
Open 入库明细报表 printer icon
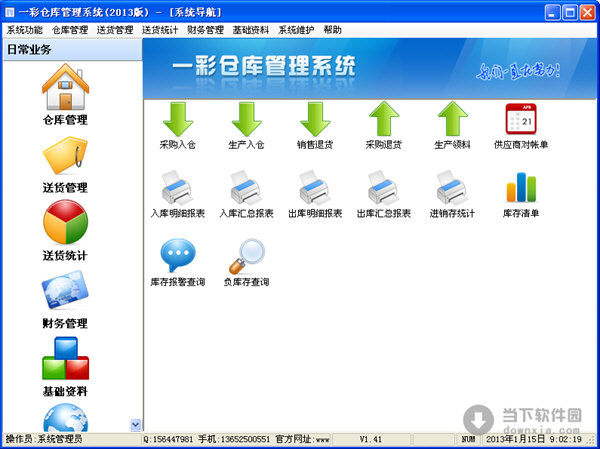[x=178, y=188]
